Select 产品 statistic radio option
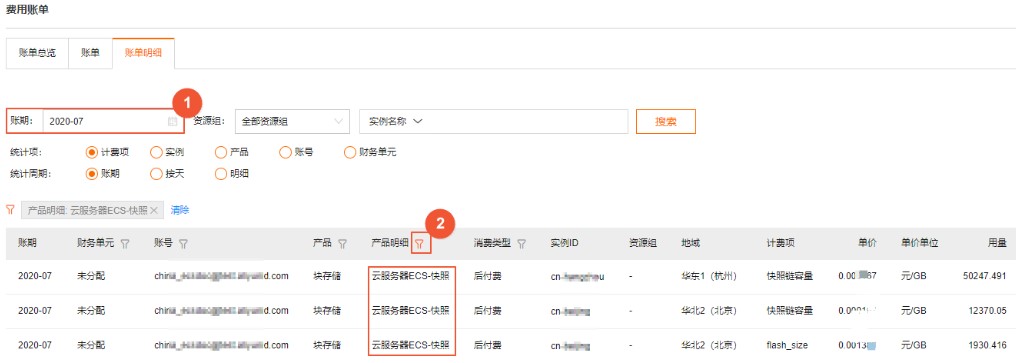1016x363 pixels. click(220, 153)
